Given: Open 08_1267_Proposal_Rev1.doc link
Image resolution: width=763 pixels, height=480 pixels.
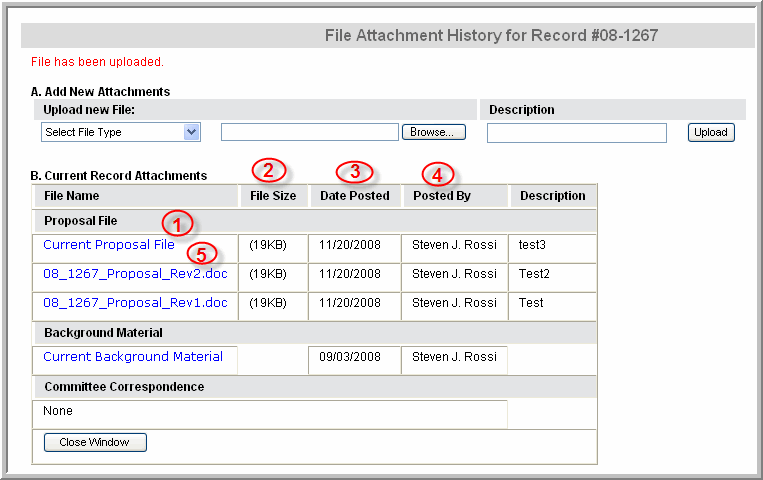Looking at the screenshot, I should [135, 303].
